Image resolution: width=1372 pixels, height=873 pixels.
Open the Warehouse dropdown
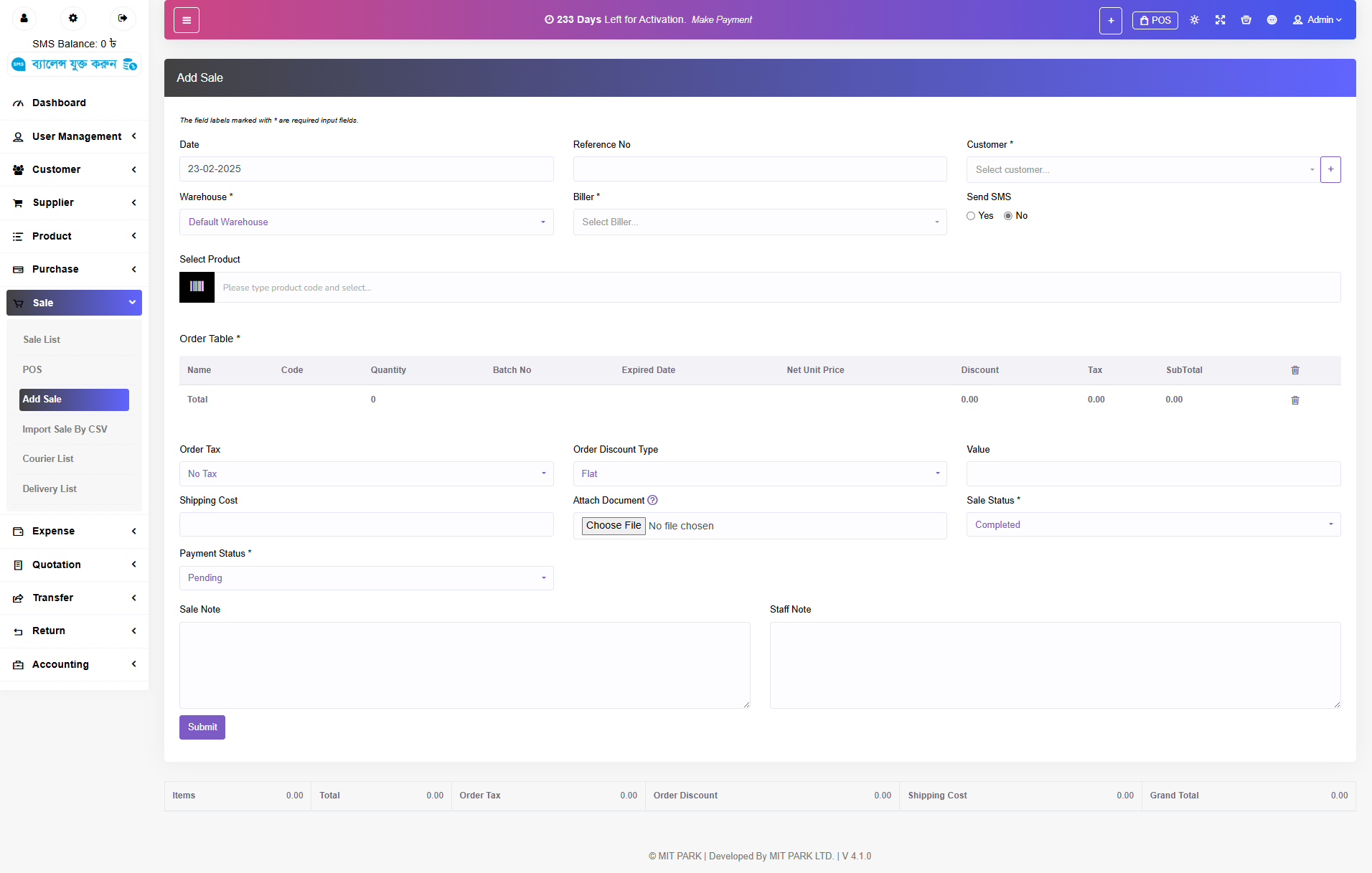[366, 222]
